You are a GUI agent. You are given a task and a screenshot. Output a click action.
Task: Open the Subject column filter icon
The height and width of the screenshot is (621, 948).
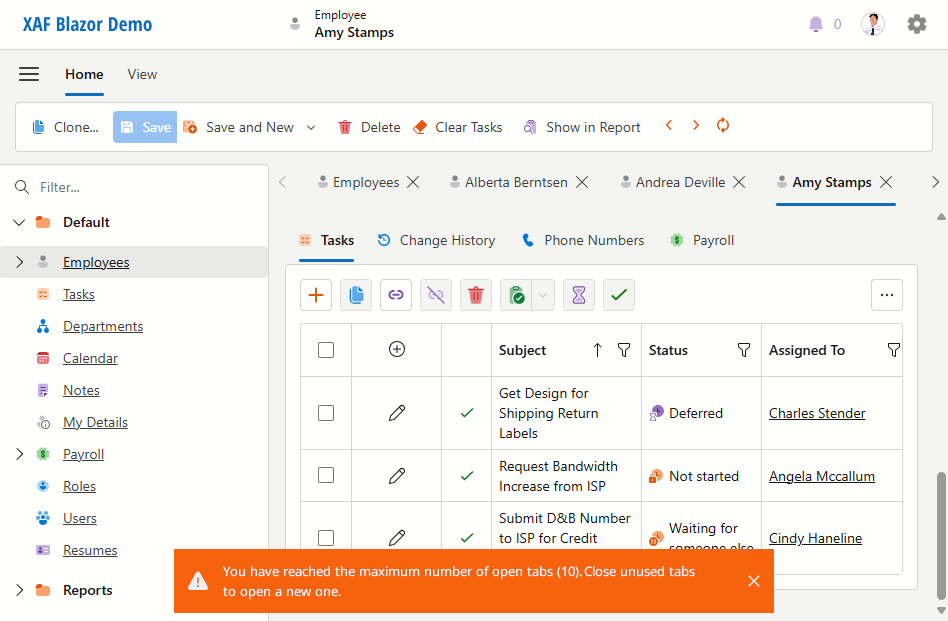[624, 350]
